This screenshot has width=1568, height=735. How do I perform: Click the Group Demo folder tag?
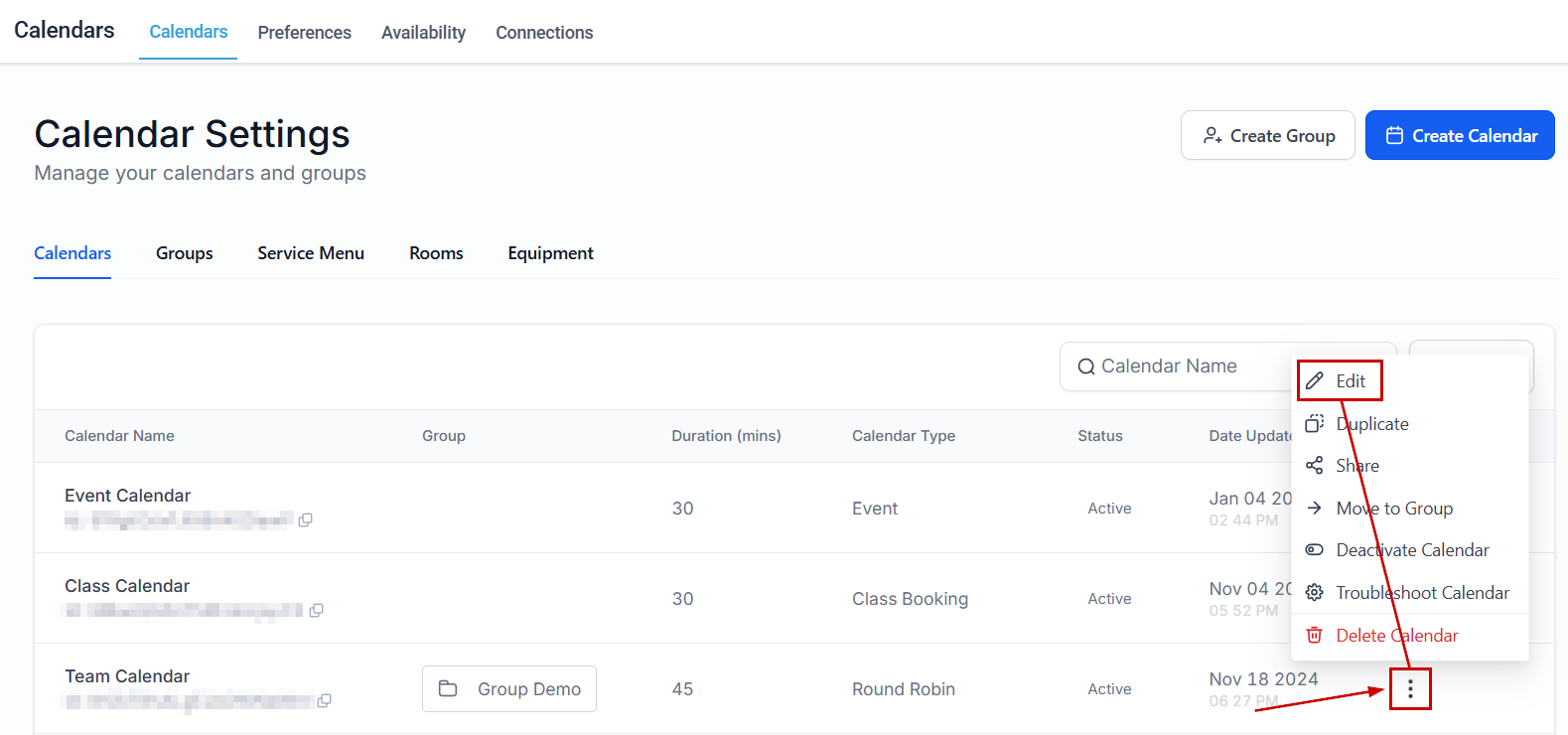pos(509,689)
